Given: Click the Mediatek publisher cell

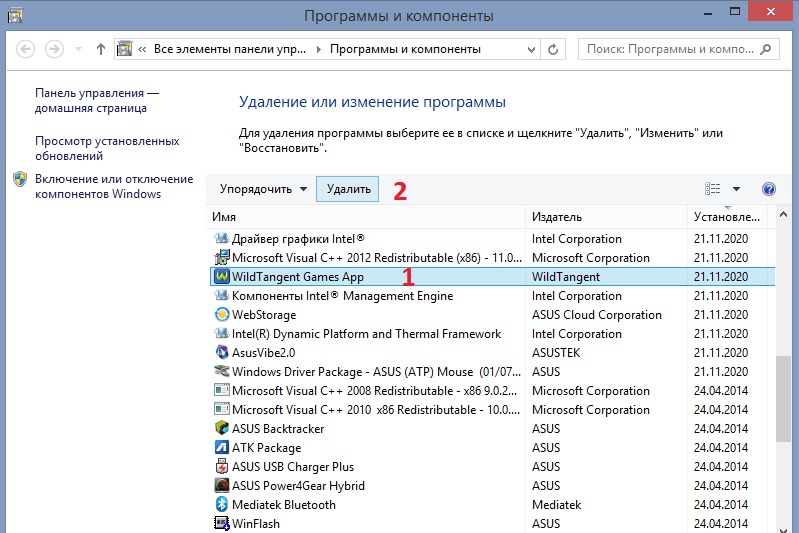Looking at the screenshot, I should [x=556, y=505].
